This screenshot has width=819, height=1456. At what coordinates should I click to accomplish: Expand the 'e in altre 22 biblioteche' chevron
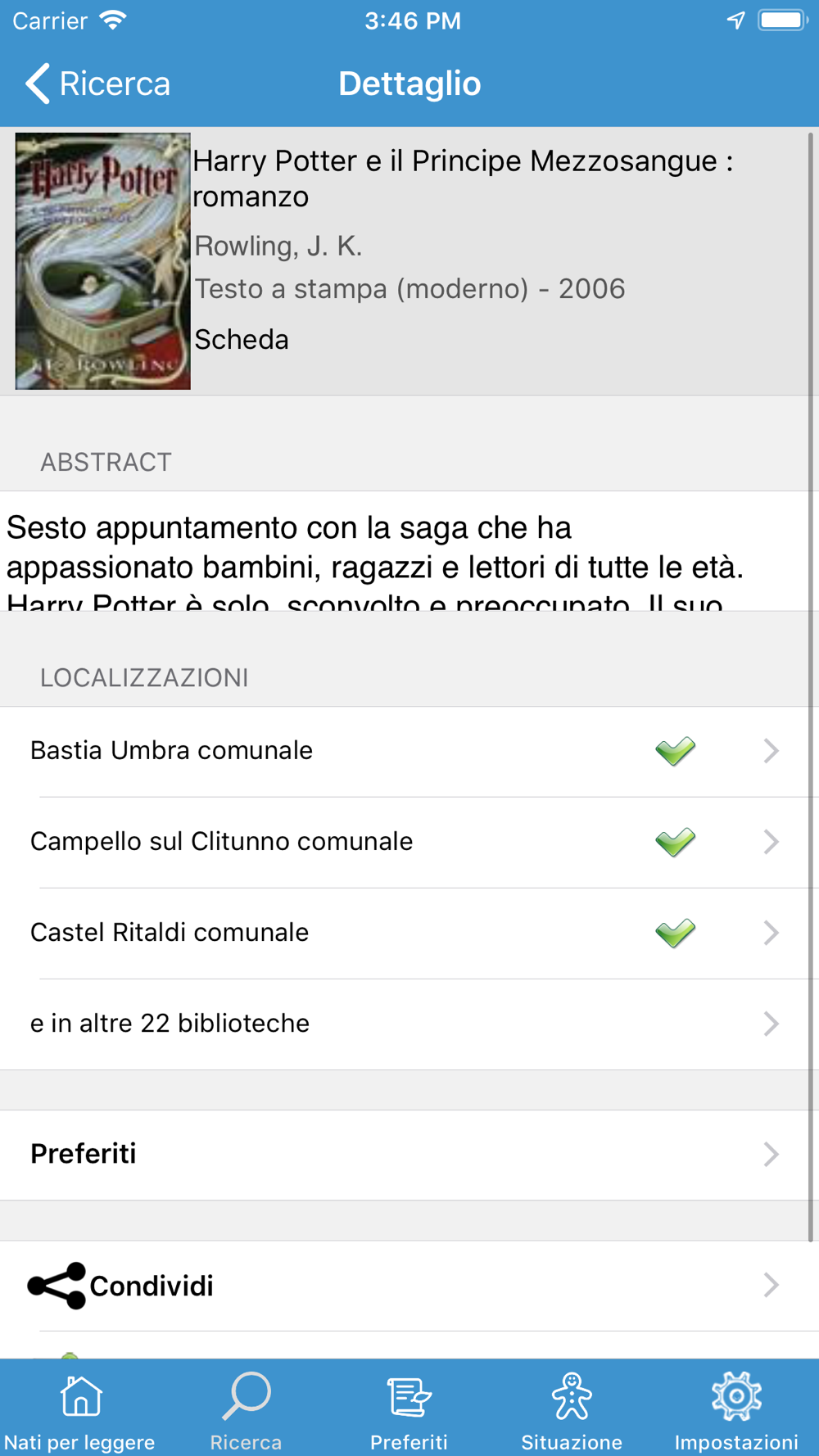tap(771, 1024)
